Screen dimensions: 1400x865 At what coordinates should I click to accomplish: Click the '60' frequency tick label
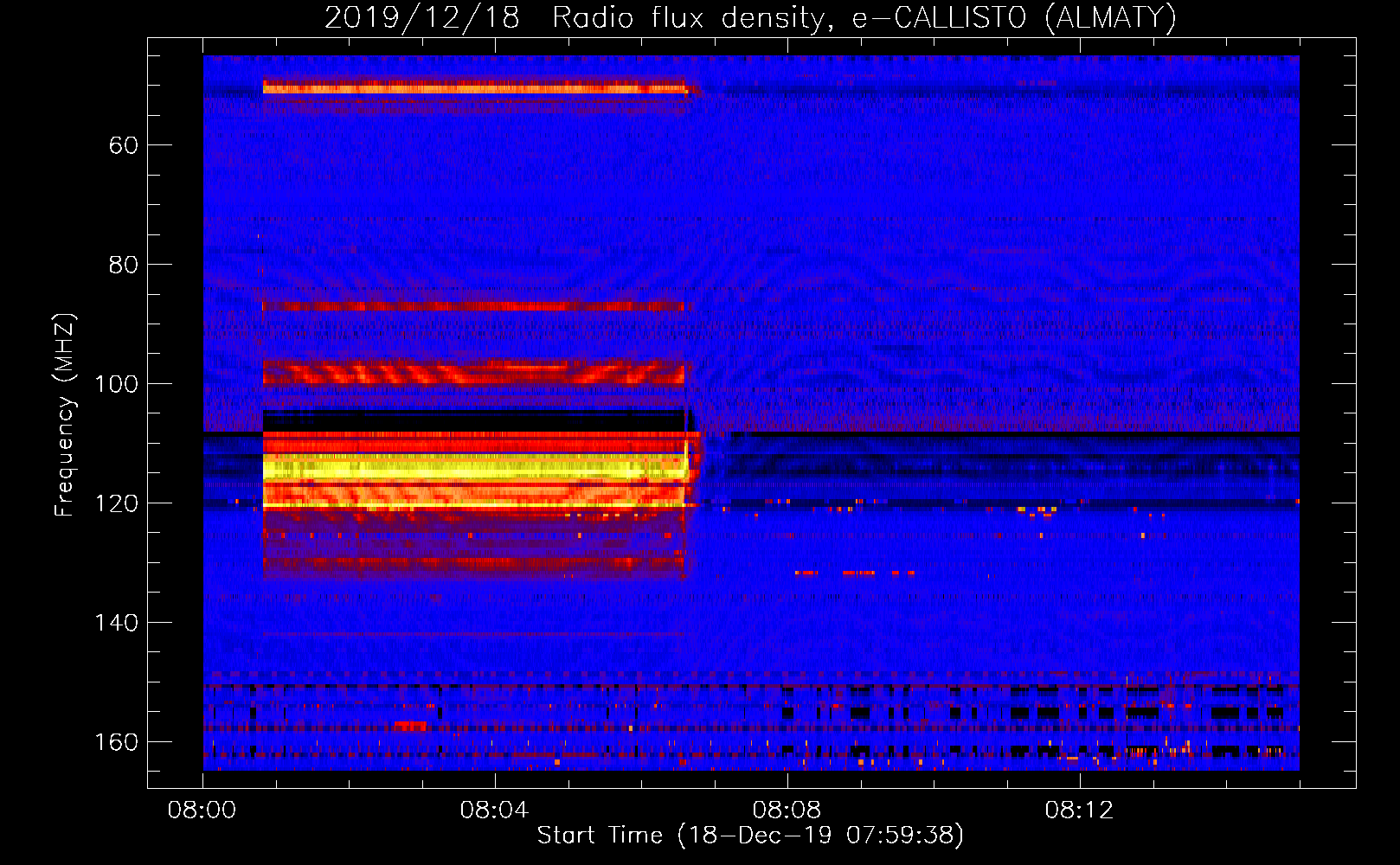click(124, 145)
